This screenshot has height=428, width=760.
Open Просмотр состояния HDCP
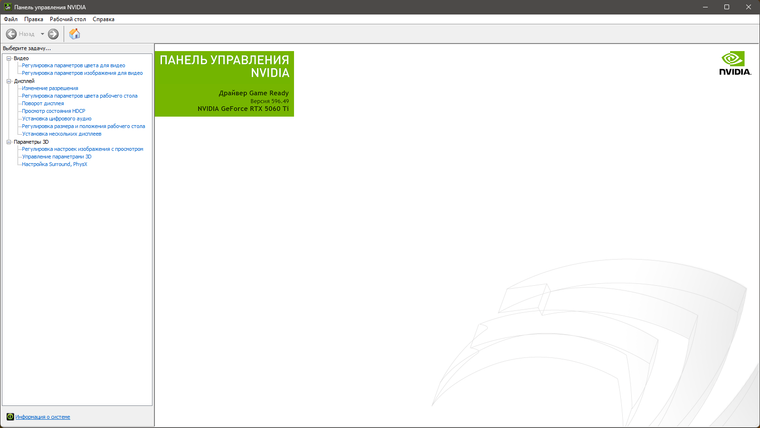click(53, 111)
